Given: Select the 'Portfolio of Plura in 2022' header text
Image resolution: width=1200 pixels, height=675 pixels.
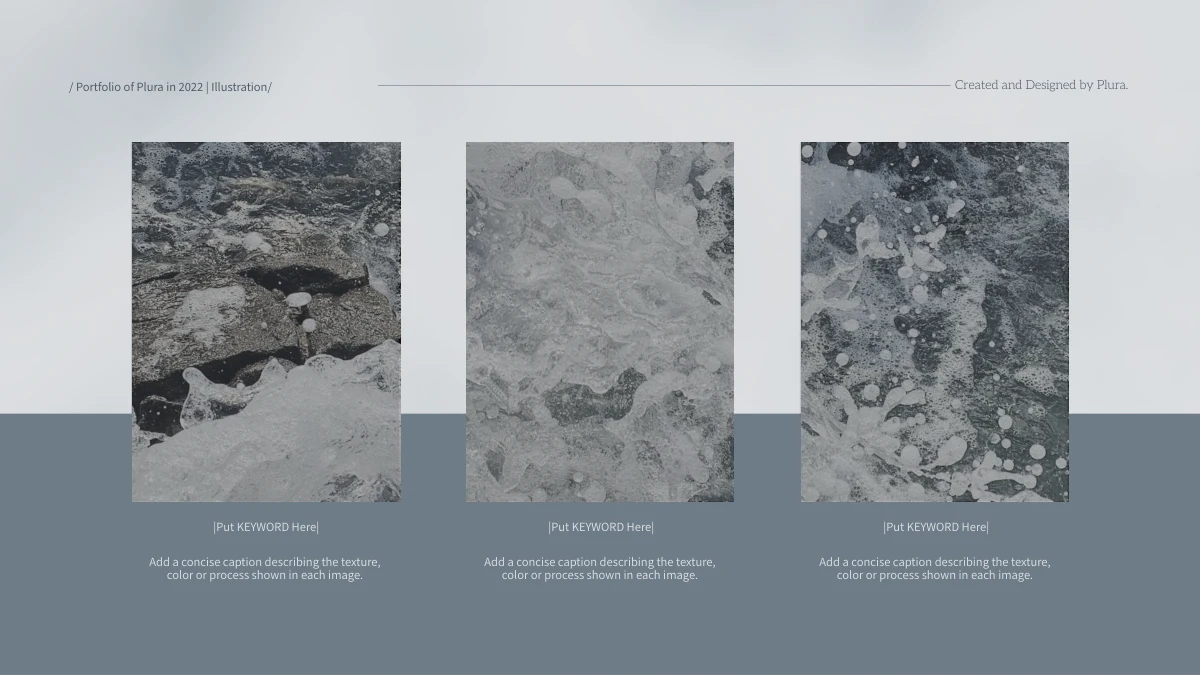Looking at the screenshot, I should click(x=170, y=87).
